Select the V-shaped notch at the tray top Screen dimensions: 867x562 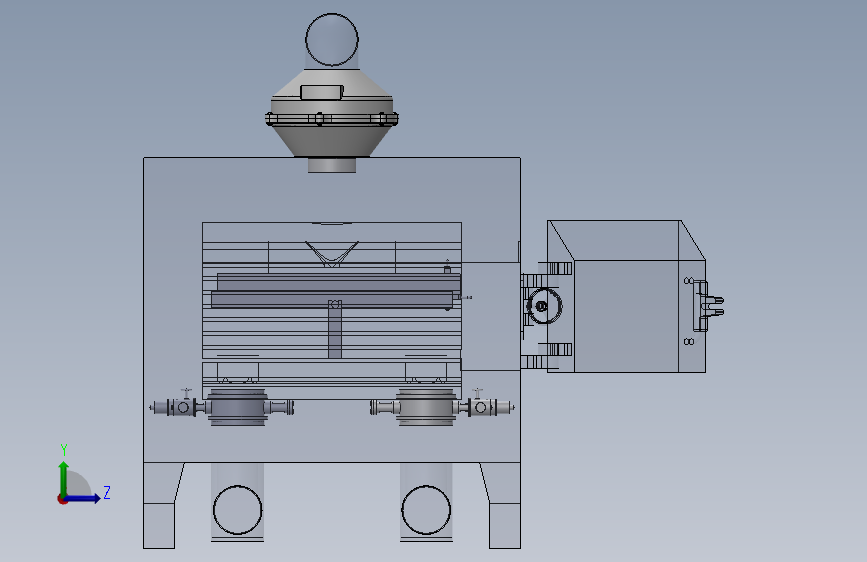coord(332,253)
